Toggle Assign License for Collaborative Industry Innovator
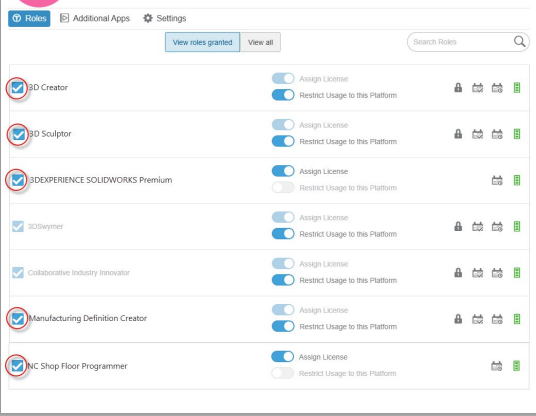Image resolution: width=536 pixels, height=416 pixels. tap(283, 264)
